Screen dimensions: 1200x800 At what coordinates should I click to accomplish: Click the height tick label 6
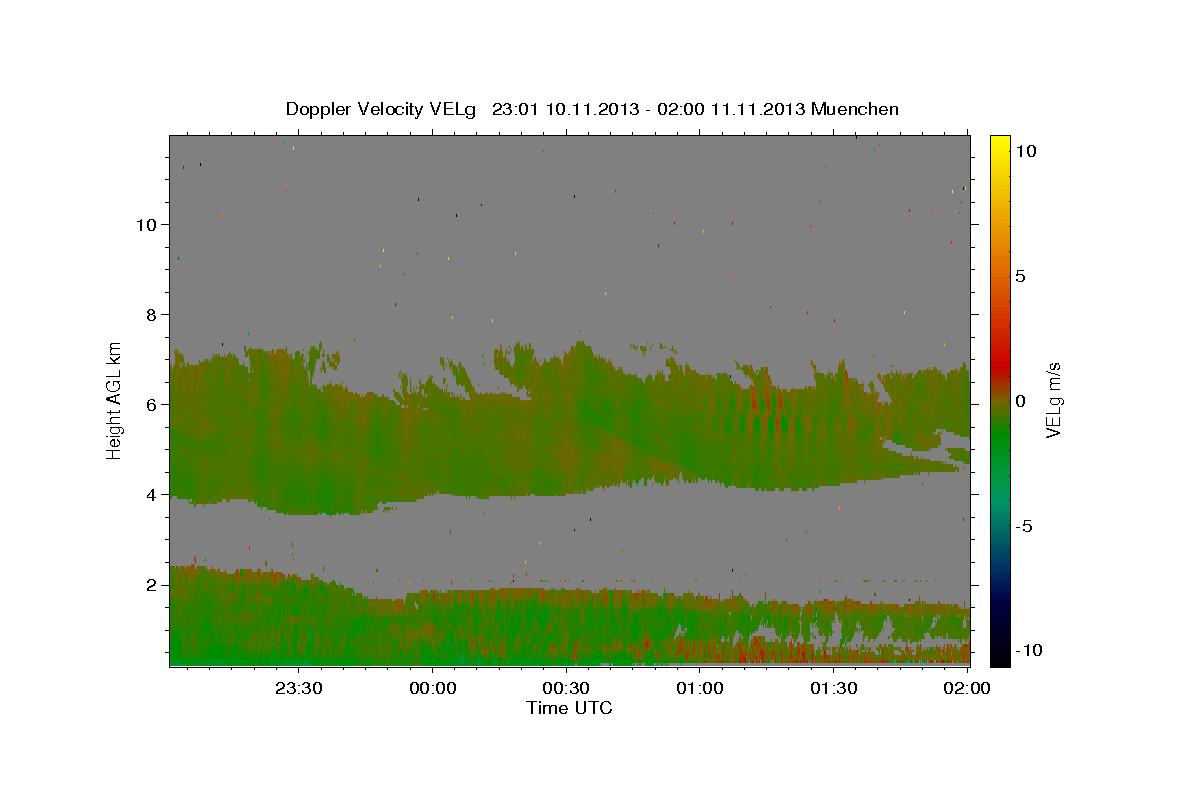(x=153, y=405)
